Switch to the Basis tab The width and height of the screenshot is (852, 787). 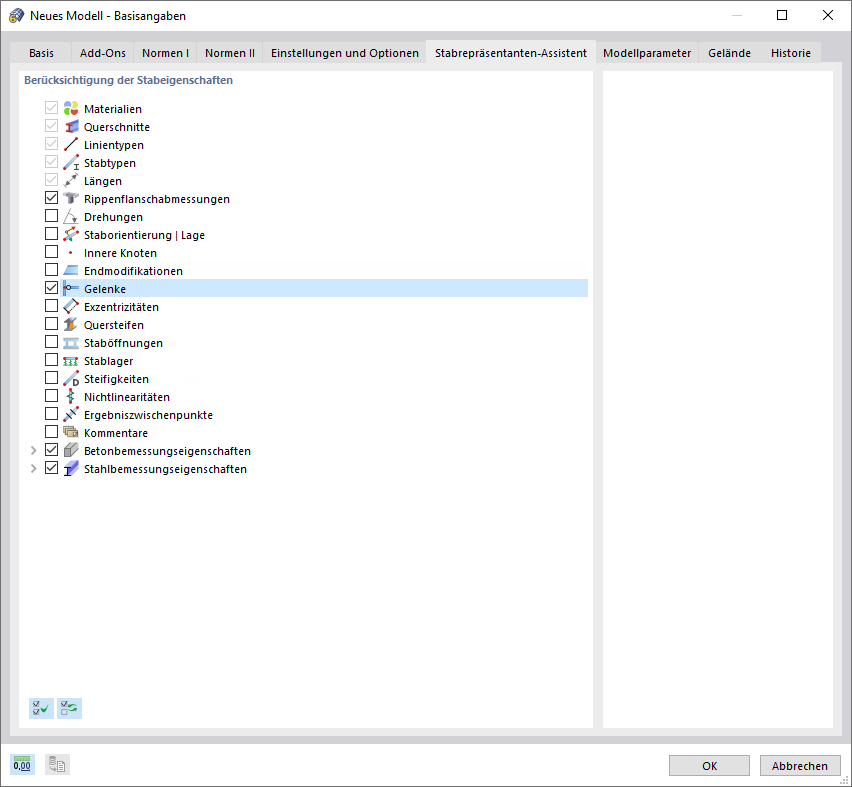(41, 53)
